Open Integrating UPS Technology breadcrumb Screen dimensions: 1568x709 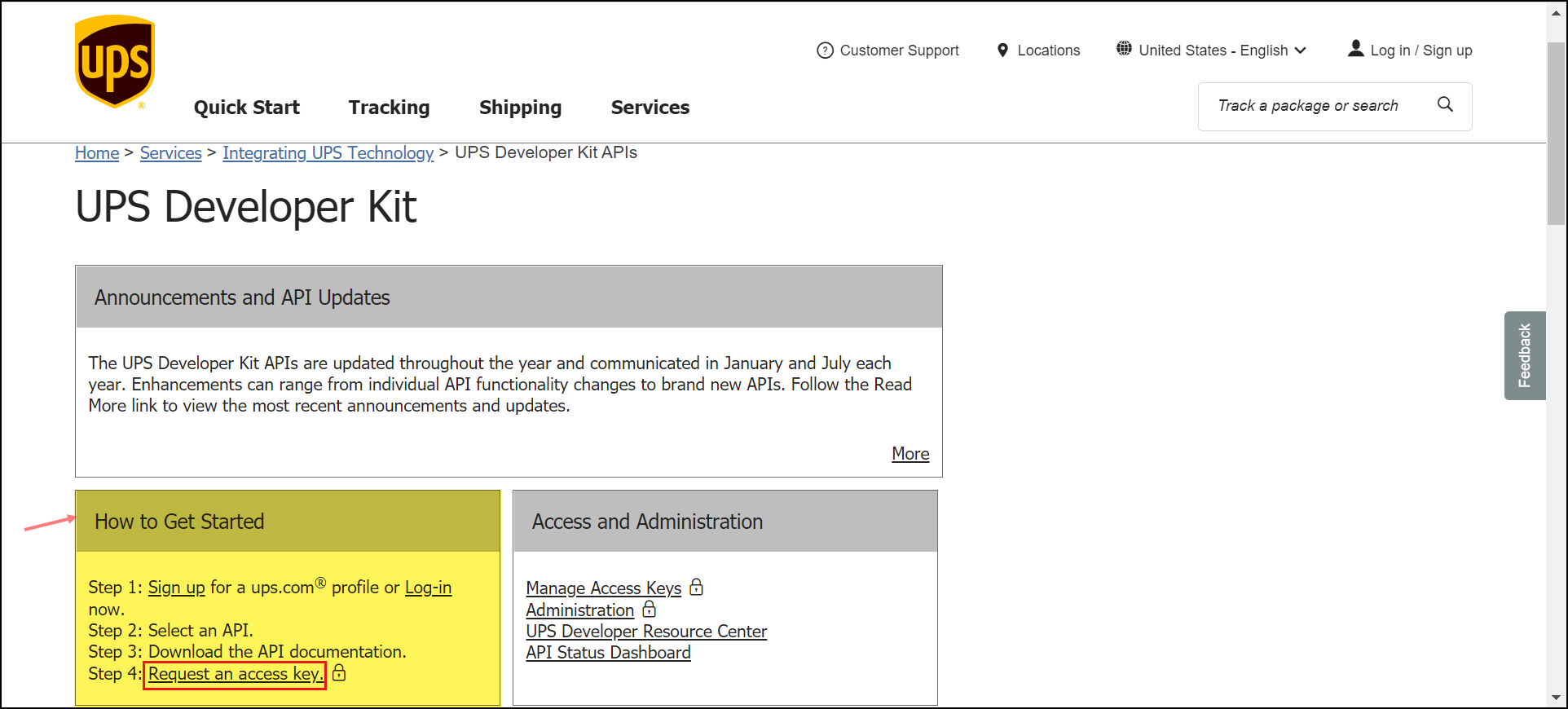(328, 153)
